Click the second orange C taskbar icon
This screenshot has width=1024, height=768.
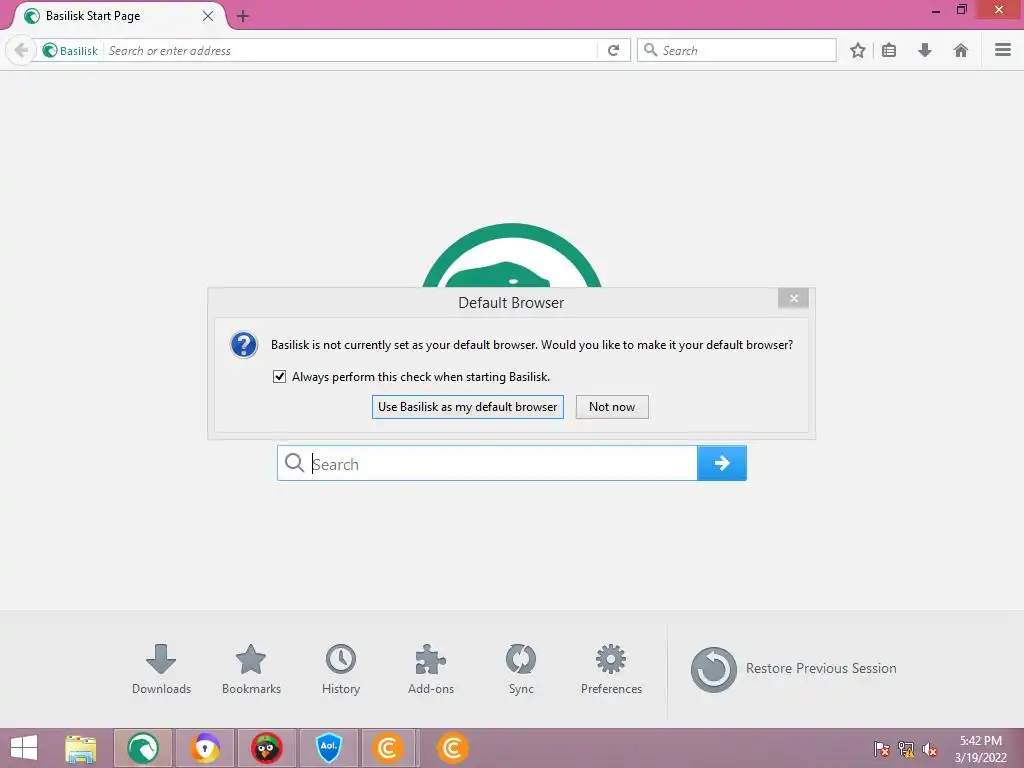pyautogui.click(x=453, y=748)
